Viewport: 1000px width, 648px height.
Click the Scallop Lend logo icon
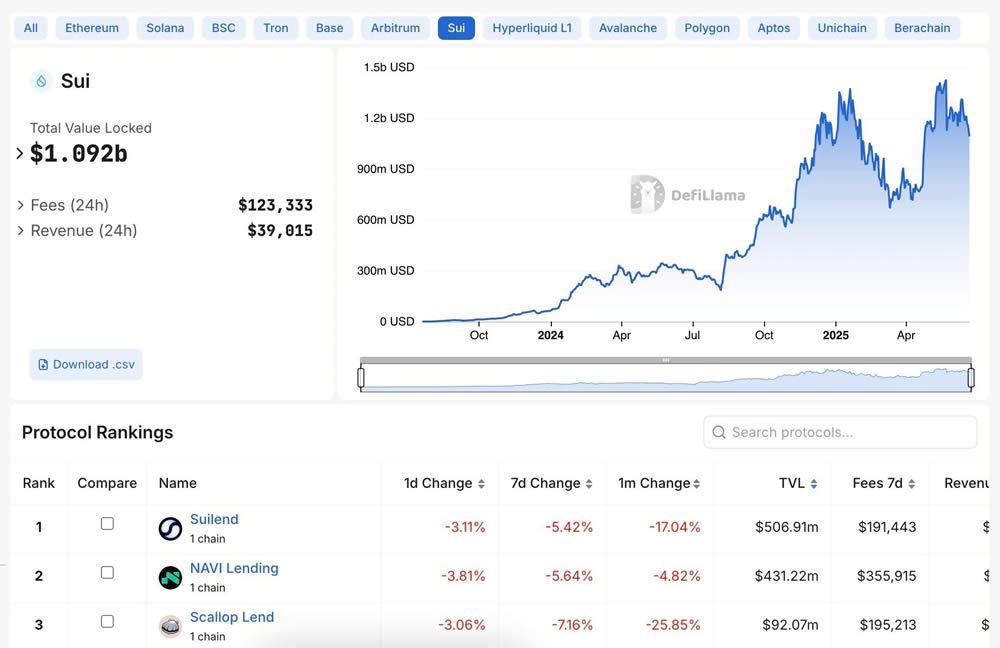170,626
